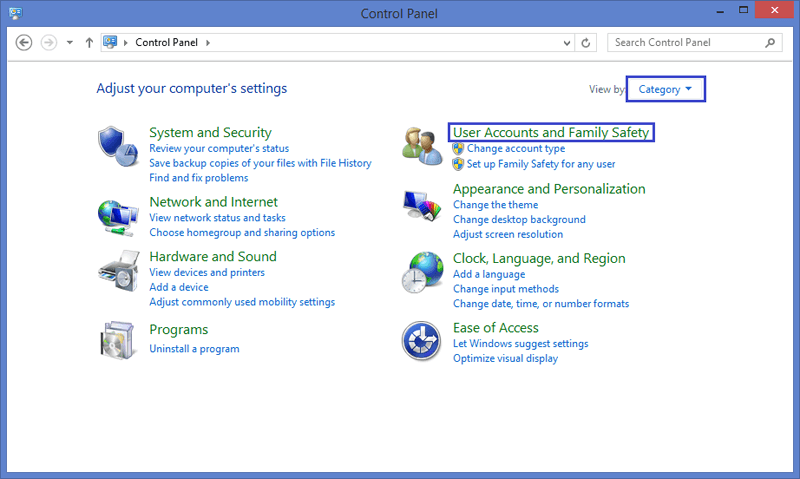The image size is (800, 479).
Task: Open User Accounts and Family Safety
Action: coord(551,133)
